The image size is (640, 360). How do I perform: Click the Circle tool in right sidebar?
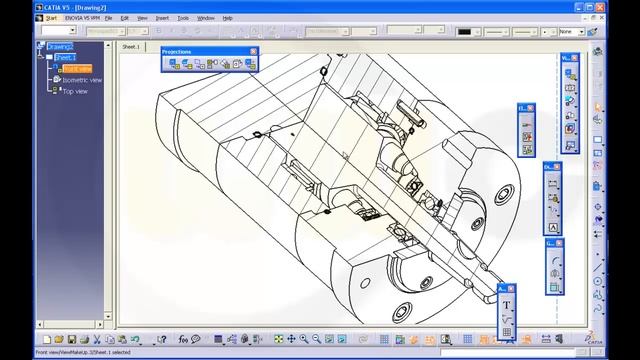[598, 281]
